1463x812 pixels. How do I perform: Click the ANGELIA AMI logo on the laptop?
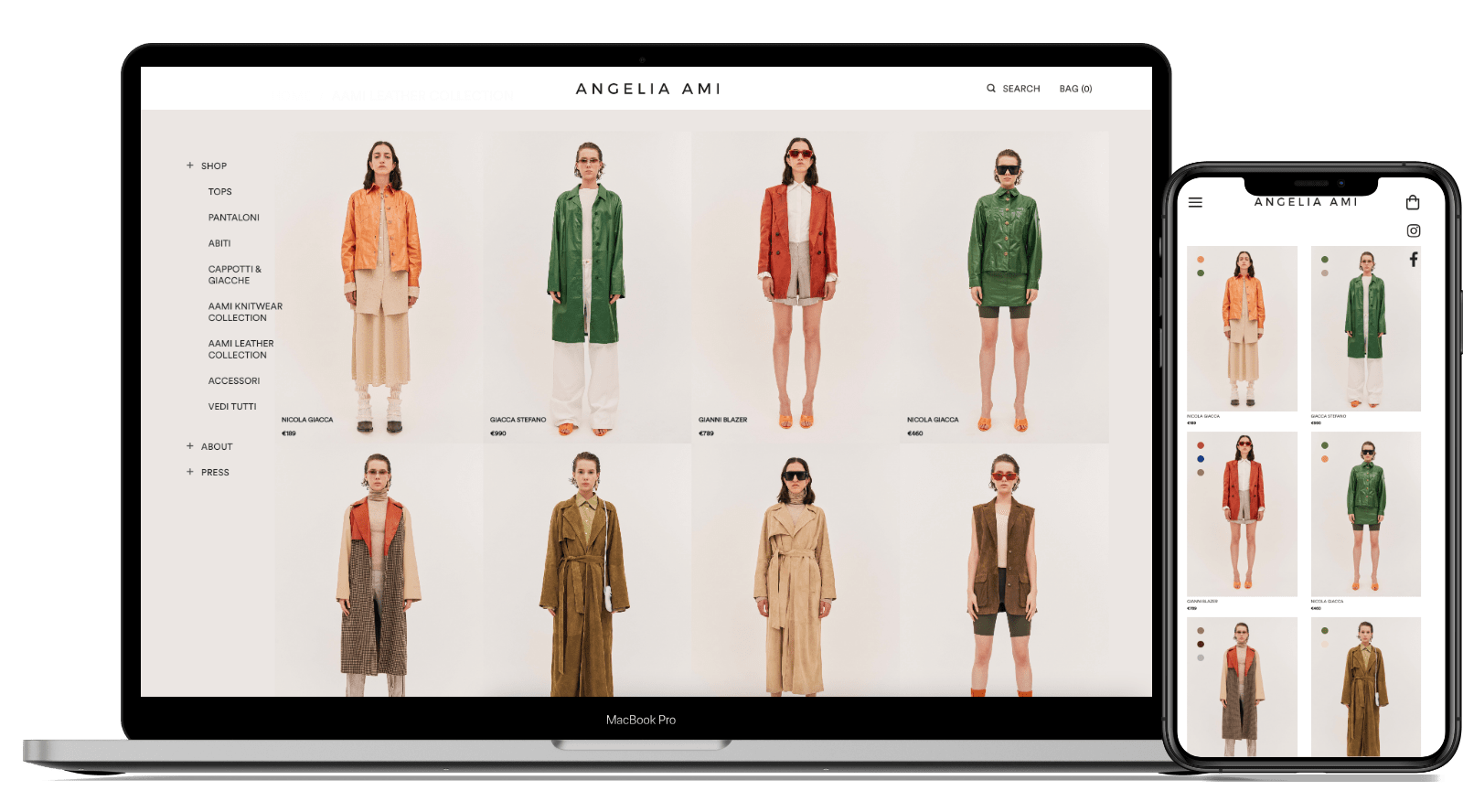pyautogui.click(x=648, y=89)
